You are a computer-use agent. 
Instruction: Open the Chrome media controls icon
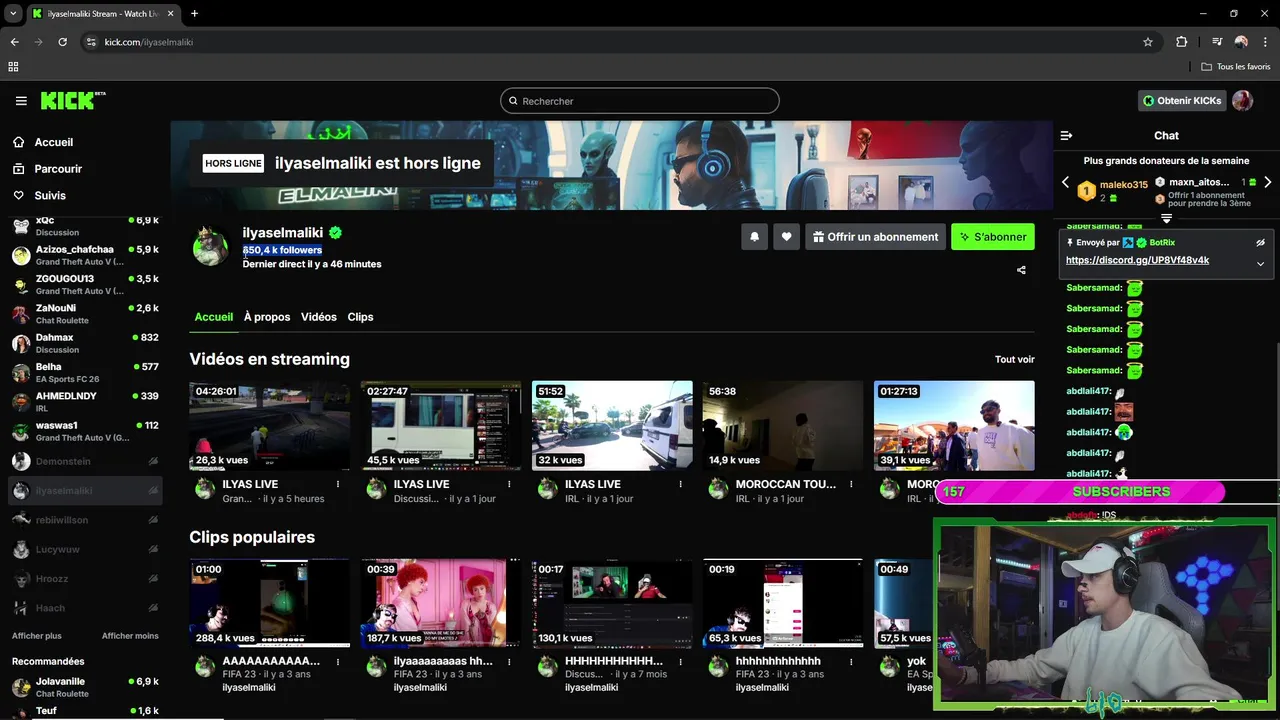[1217, 42]
